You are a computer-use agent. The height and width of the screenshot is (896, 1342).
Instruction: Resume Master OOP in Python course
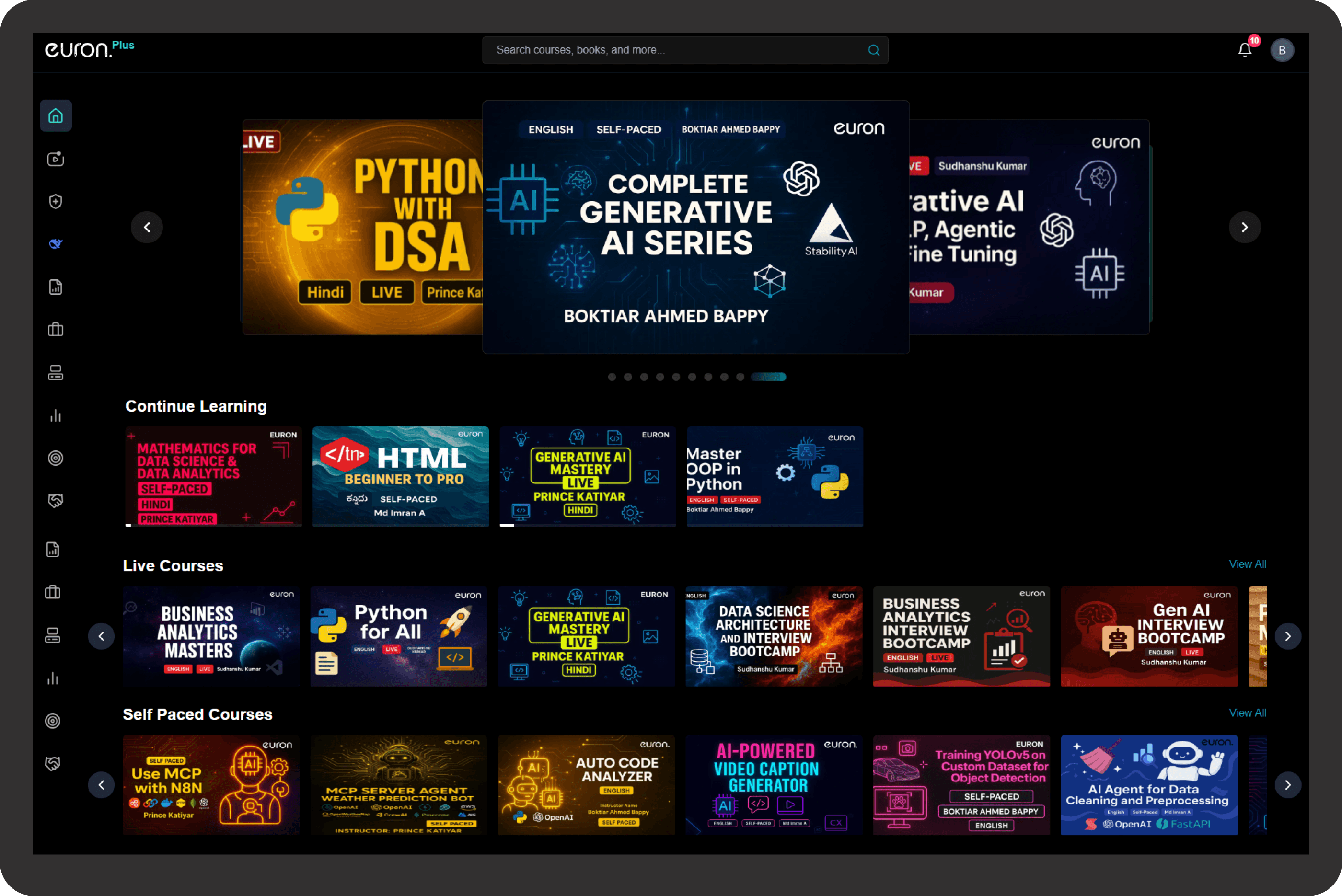[x=775, y=477]
